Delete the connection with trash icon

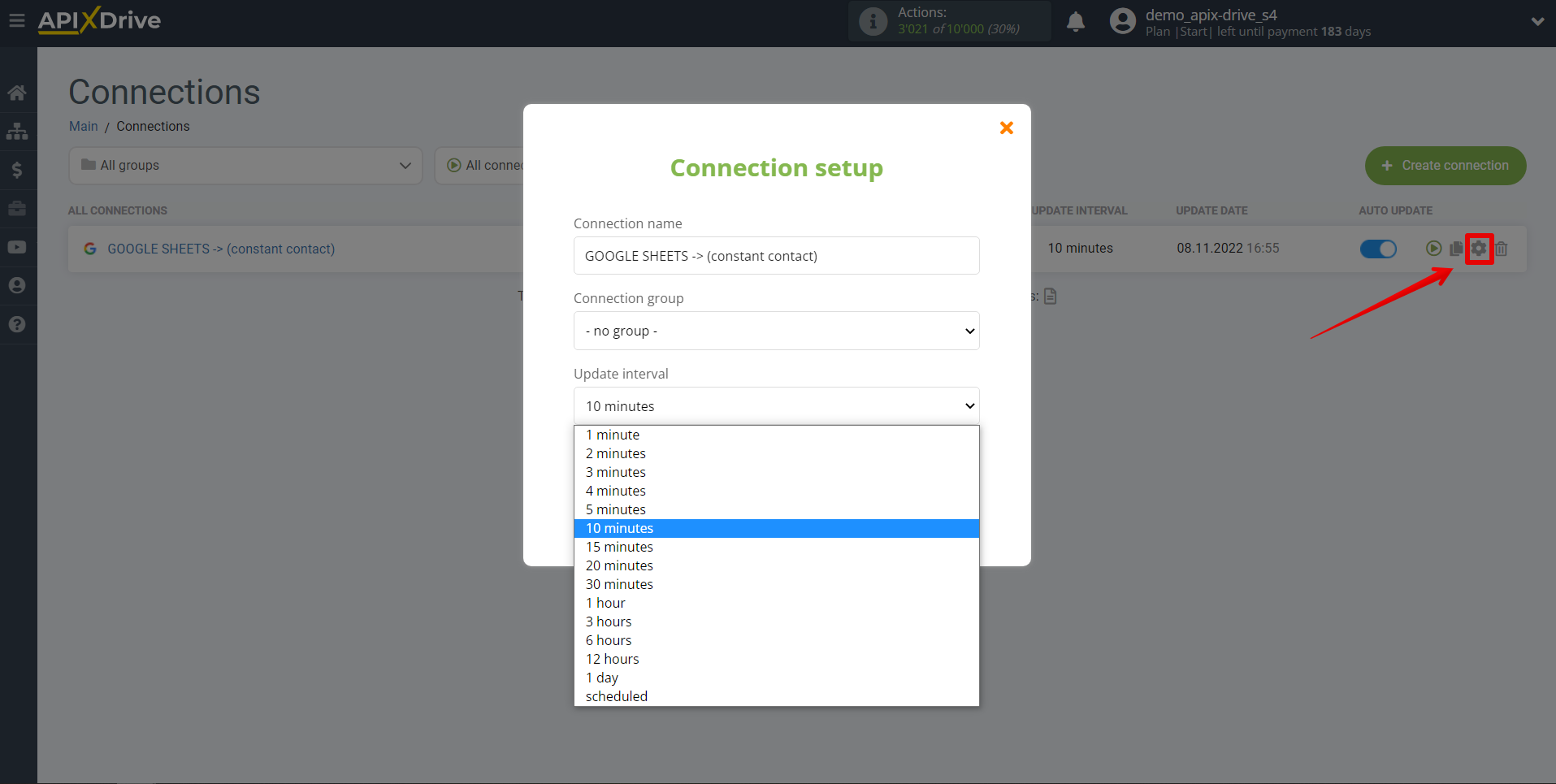pyautogui.click(x=1502, y=249)
